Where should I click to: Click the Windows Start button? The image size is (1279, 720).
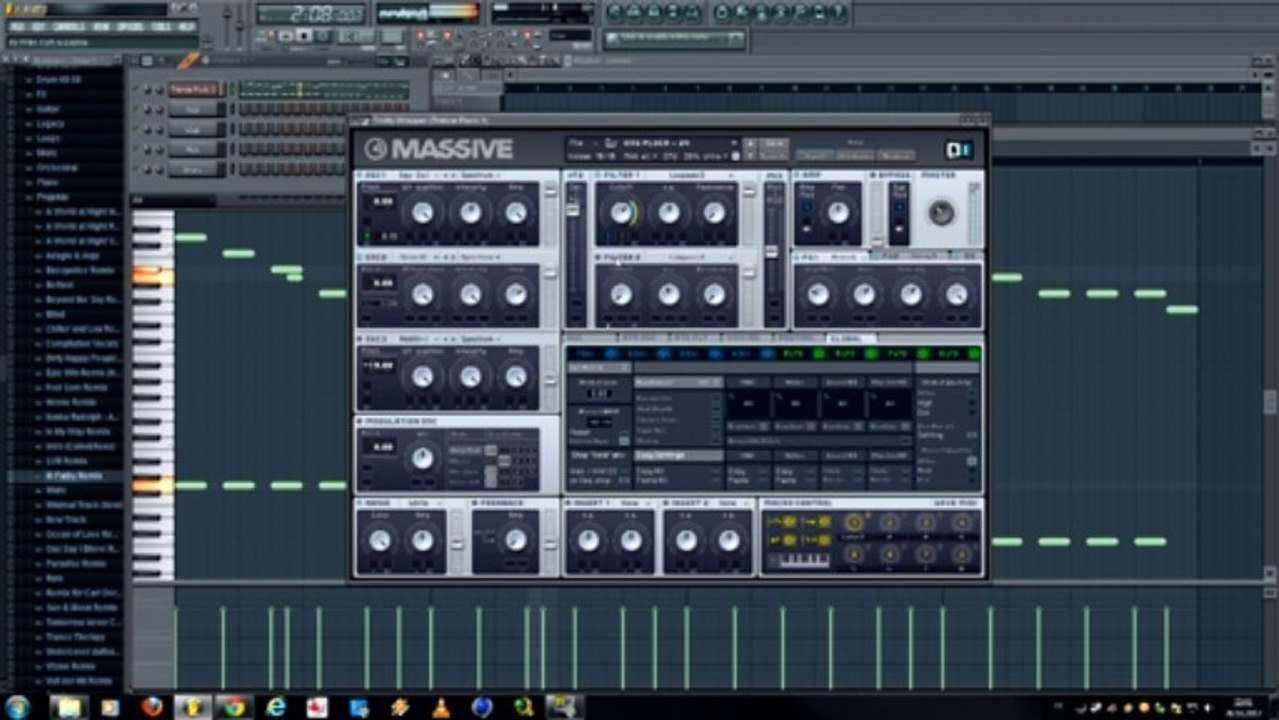[x=17, y=707]
